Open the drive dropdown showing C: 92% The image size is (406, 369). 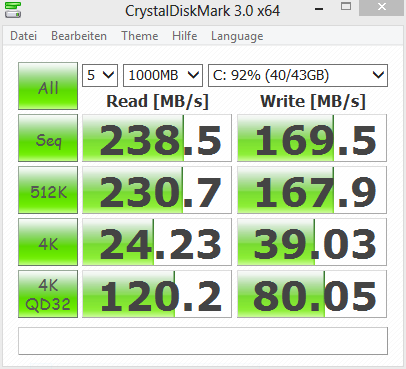[298, 75]
